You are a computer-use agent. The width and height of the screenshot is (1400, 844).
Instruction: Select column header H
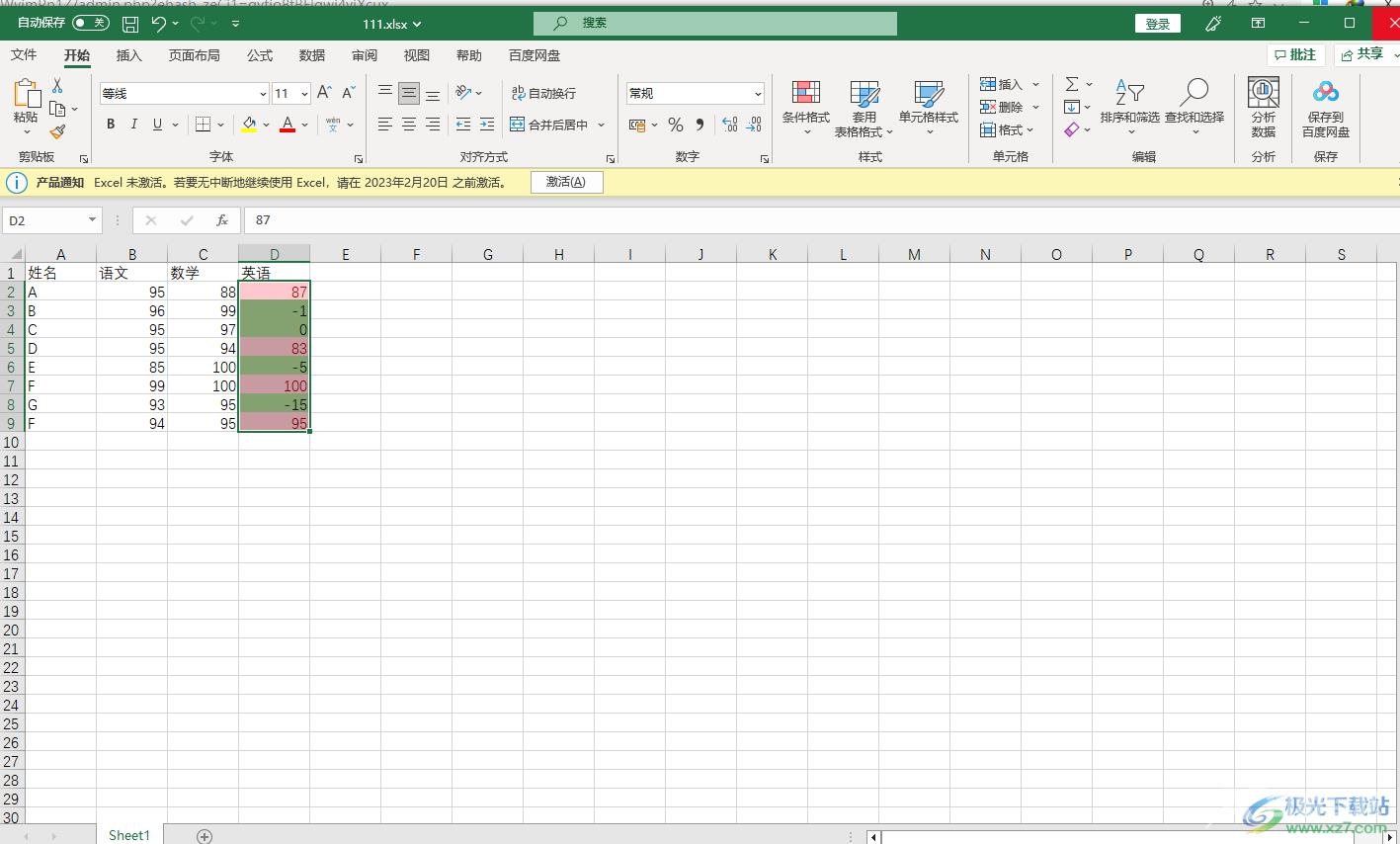click(x=559, y=254)
